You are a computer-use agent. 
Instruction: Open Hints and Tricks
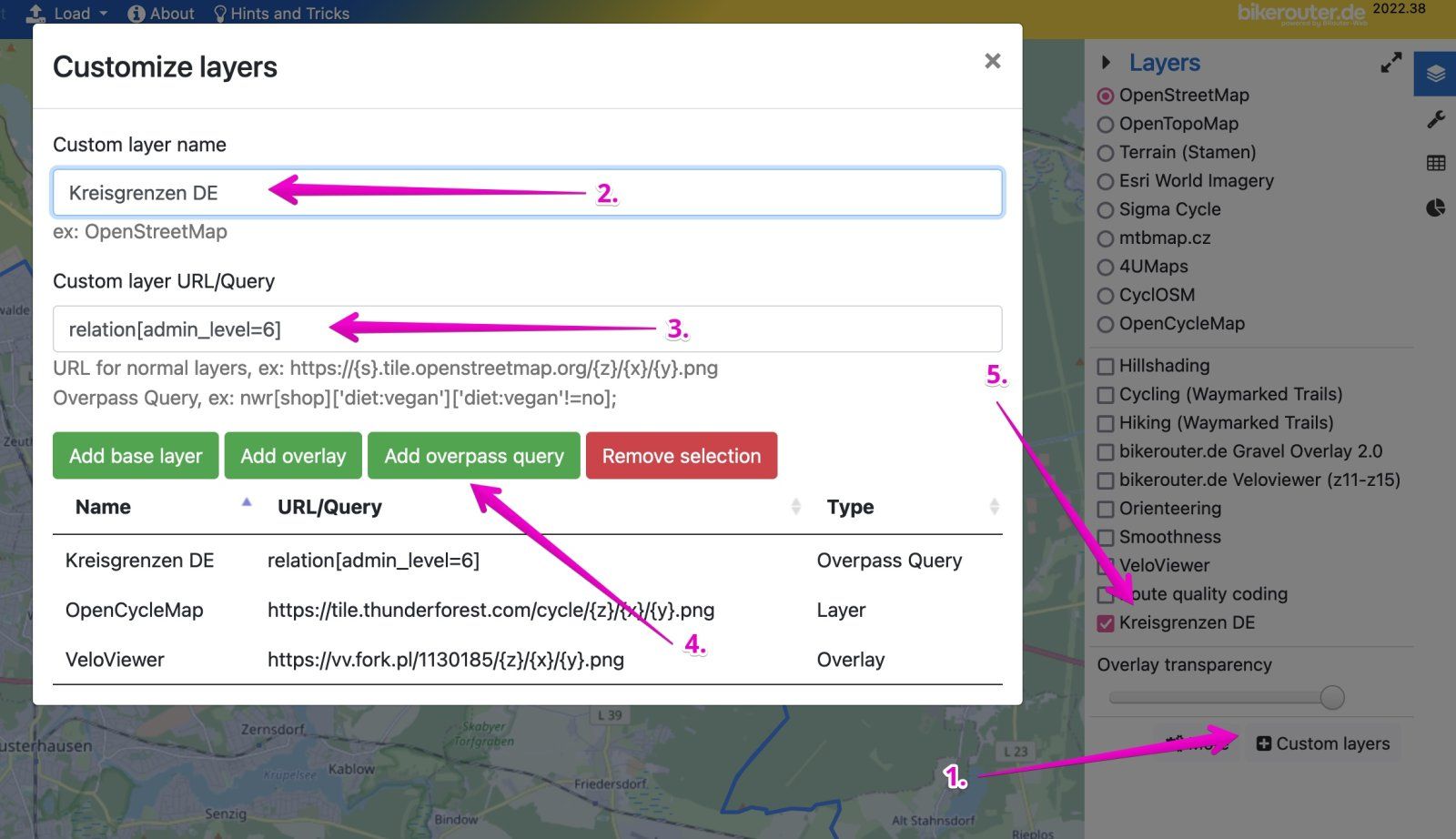pos(281,14)
